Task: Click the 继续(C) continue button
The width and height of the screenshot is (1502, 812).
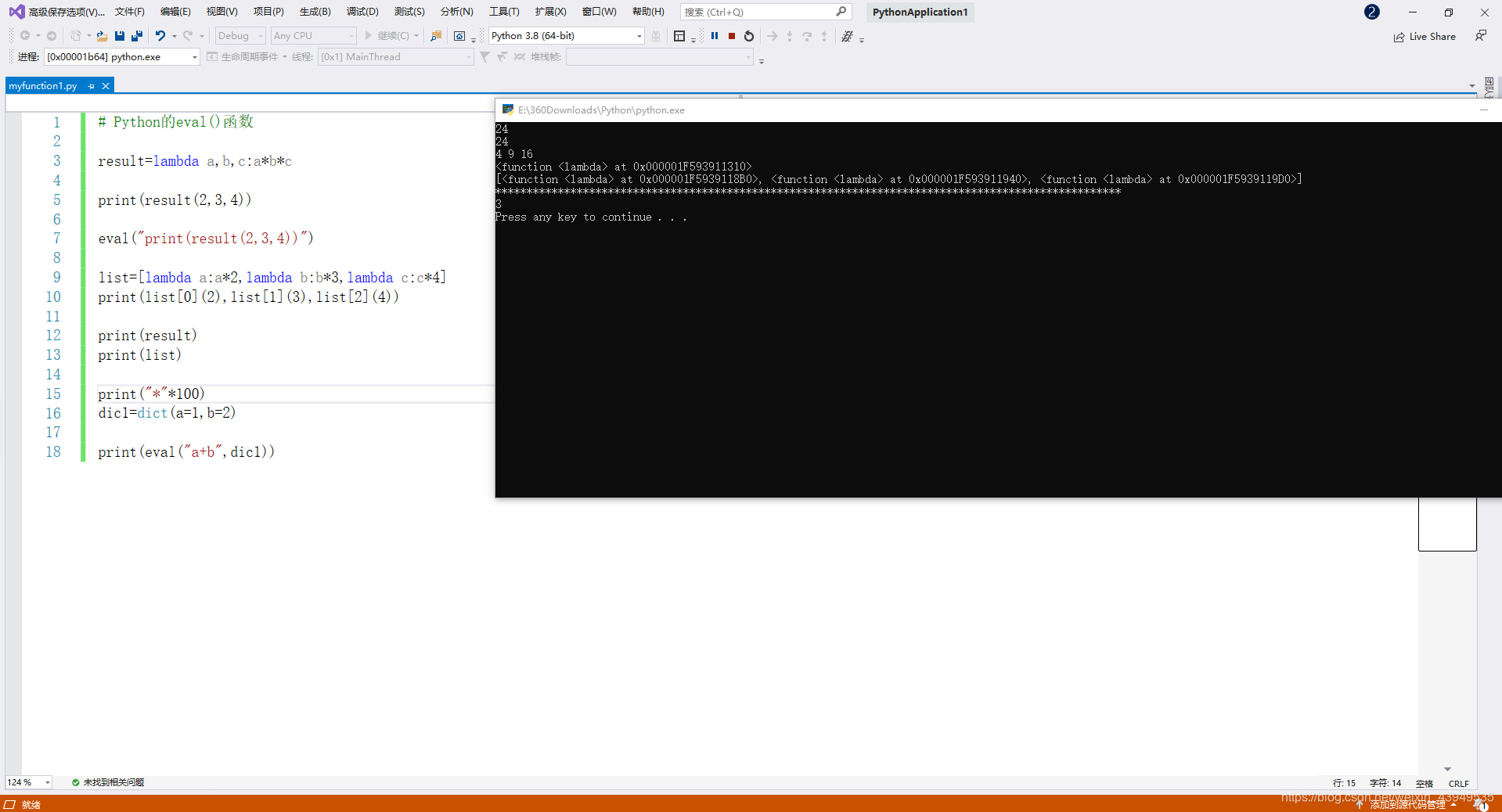Action: (387, 36)
